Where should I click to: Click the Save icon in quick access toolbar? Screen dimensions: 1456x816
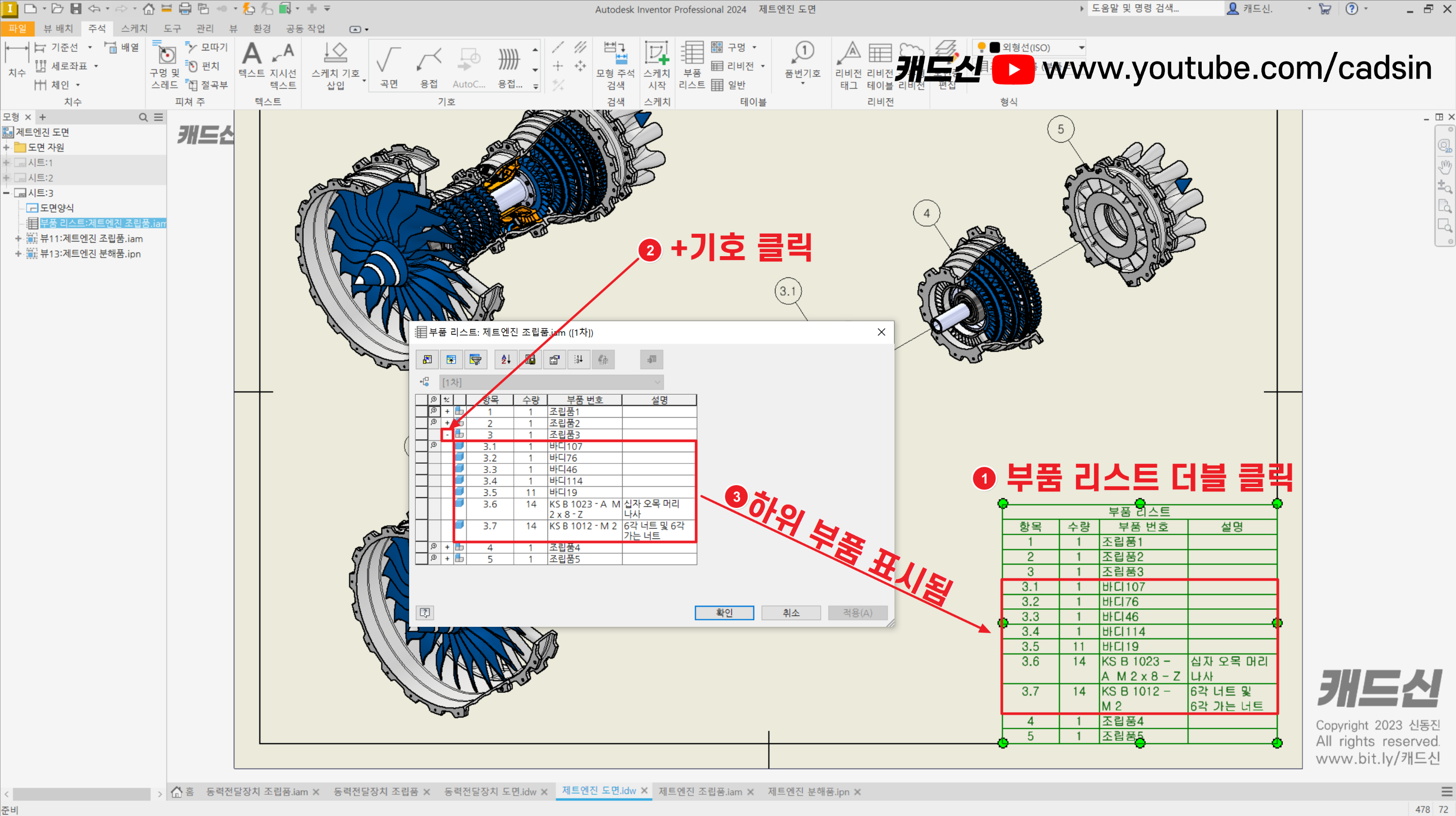(75, 8)
